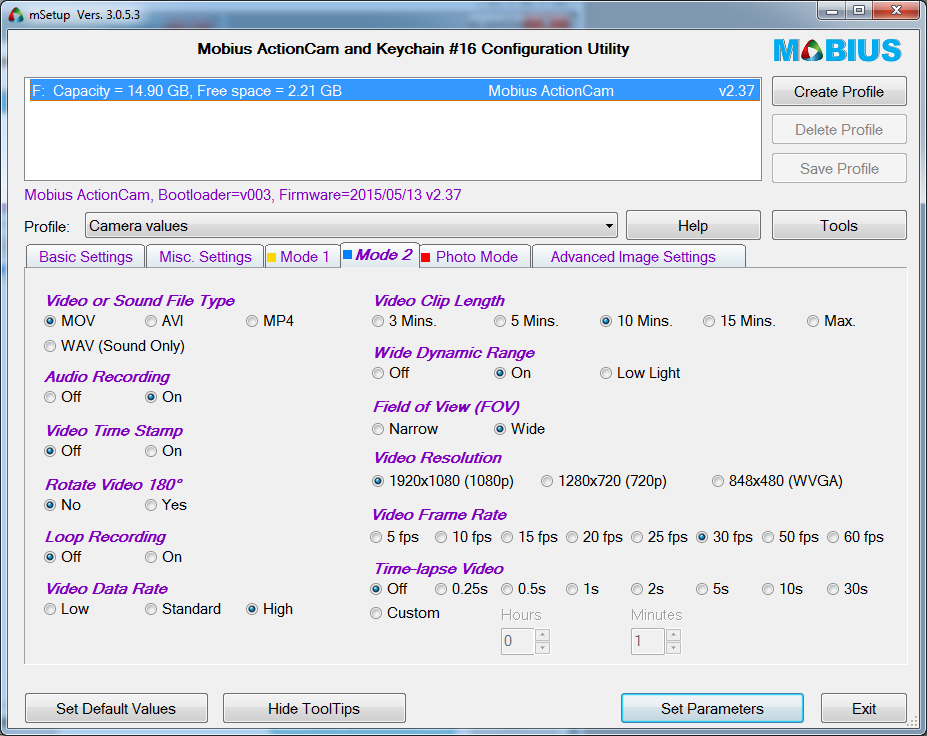Open the Help button
927x736 pixels.
point(693,226)
